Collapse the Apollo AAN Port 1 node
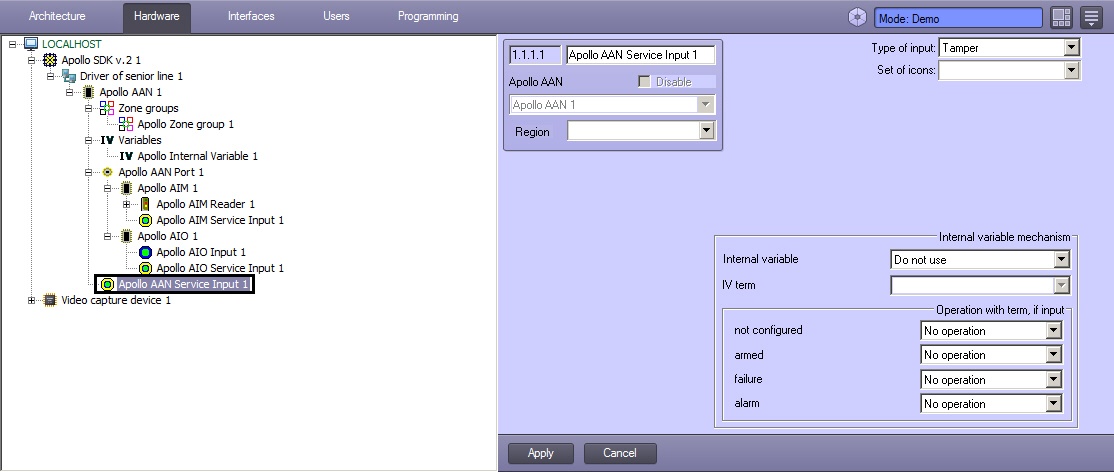1114x472 pixels. coord(89,172)
